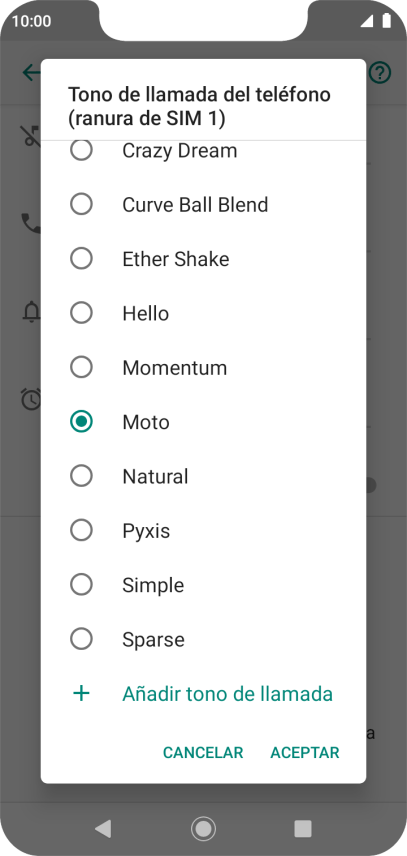Select the Crazy Dream radio button
The width and height of the screenshot is (407, 856).
tap(81, 150)
